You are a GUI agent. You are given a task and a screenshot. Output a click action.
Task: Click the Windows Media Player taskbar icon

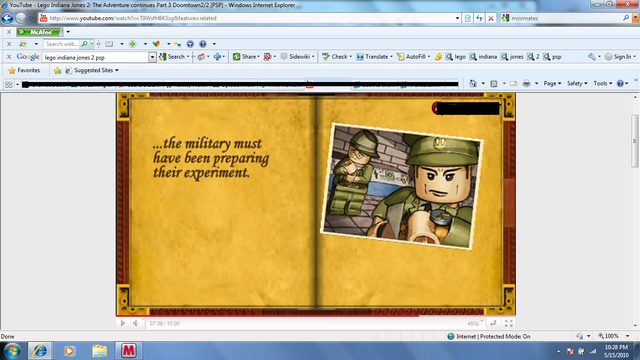point(69,351)
